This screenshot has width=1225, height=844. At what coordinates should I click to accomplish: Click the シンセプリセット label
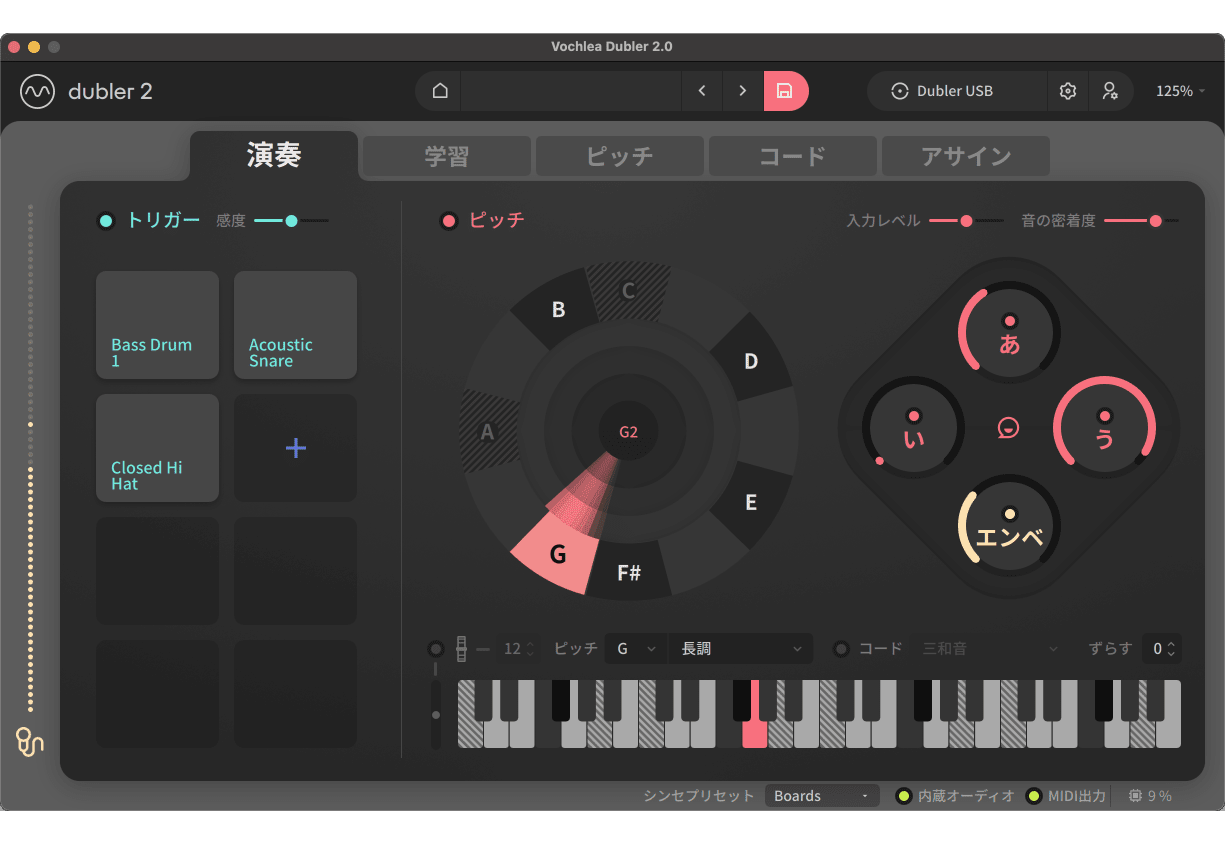click(x=698, y=796)
